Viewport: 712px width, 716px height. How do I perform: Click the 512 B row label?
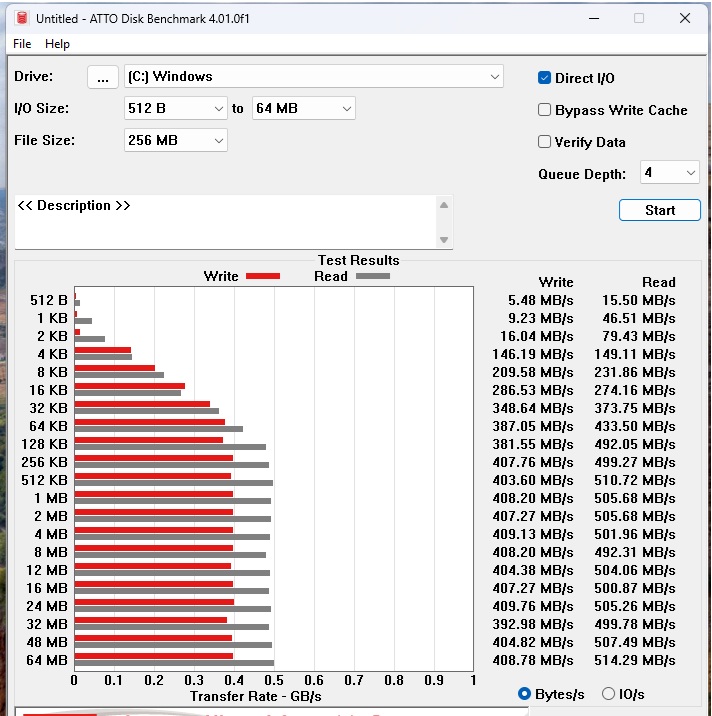pos(49,300)
